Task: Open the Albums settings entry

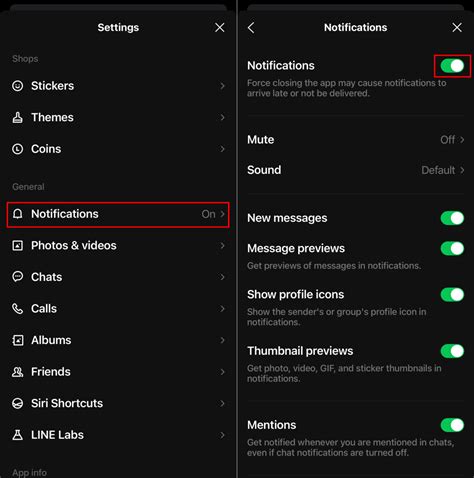Action: click(x=118, y=340)
